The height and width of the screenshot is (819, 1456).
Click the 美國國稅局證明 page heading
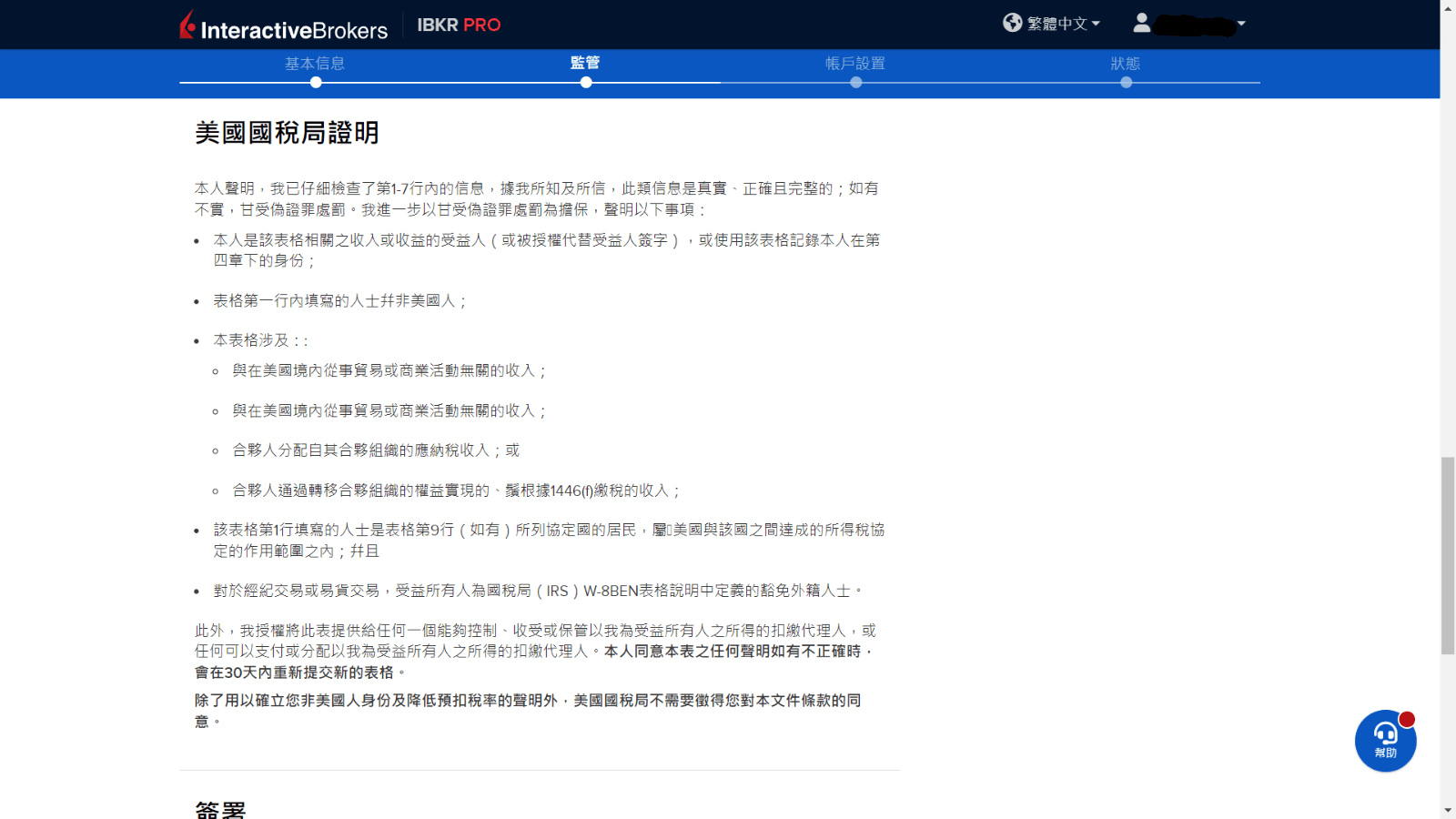[285, 133]
